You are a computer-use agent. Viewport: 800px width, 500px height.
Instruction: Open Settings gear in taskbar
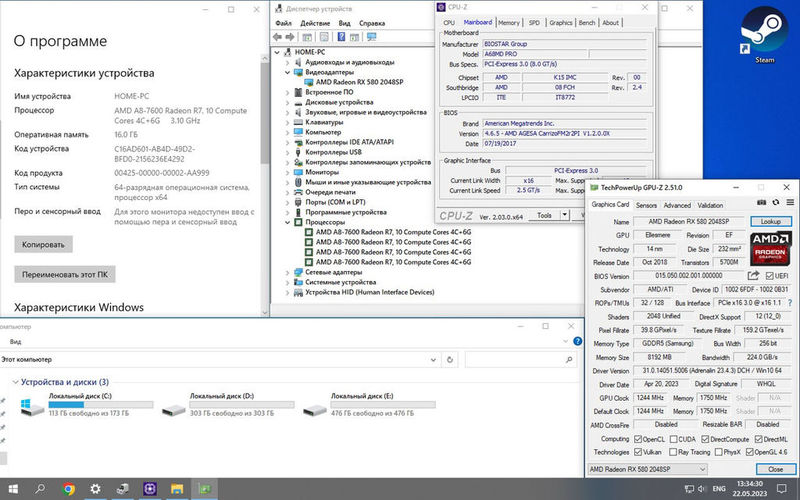coord(95,489)
